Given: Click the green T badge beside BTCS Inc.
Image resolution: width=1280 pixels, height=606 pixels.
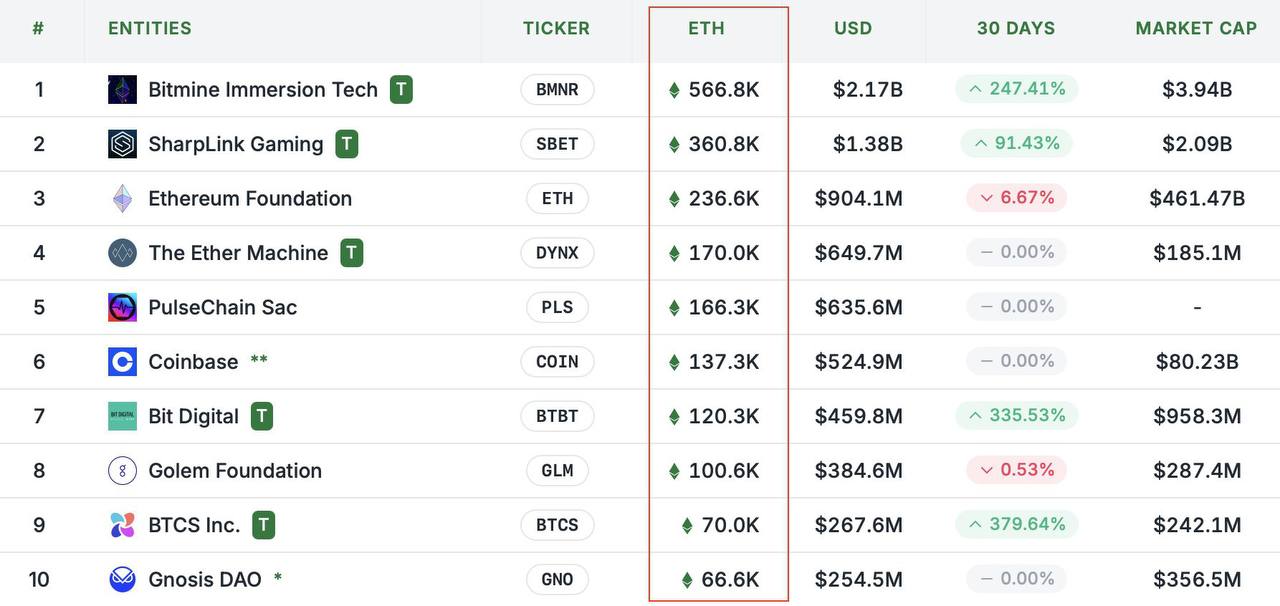Looking at the screenshot, I should (x=263, y=525).
